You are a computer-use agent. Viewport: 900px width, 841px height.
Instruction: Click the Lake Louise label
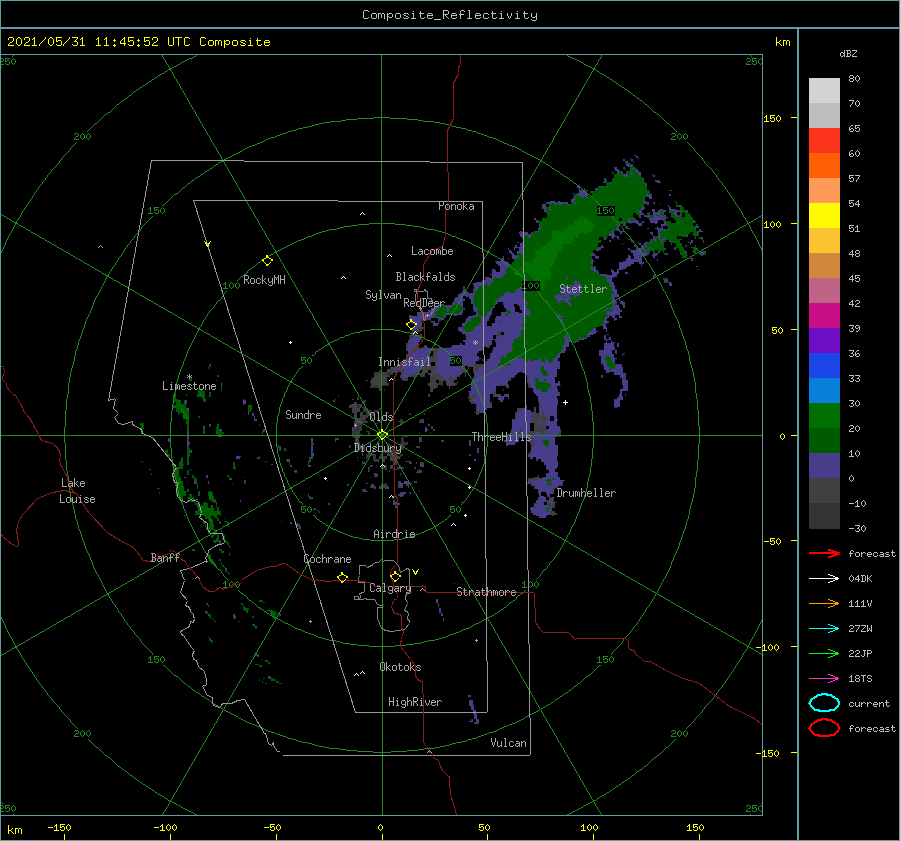click(x=77, y=491)
